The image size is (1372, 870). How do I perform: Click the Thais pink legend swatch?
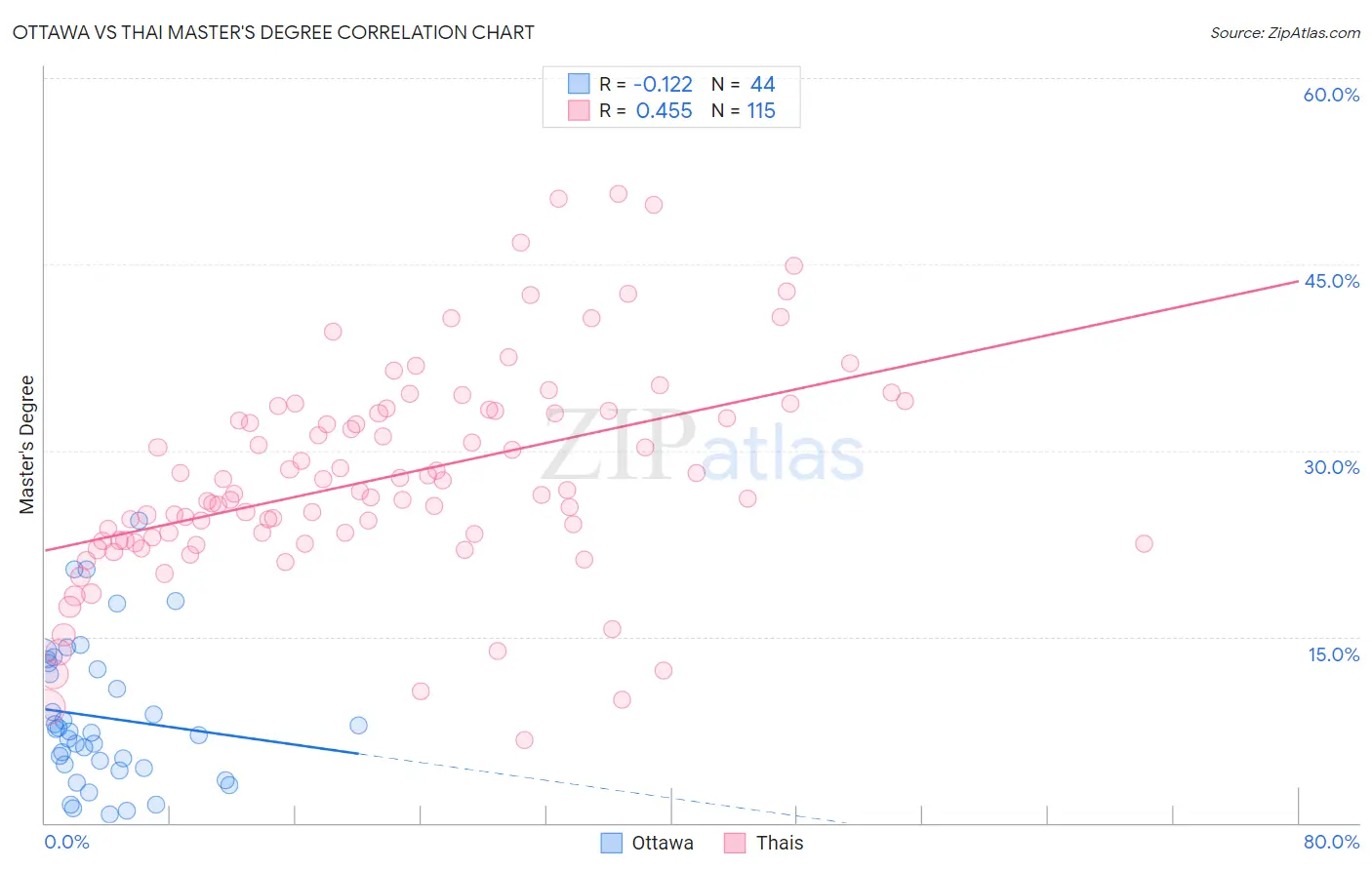[x=736, y=843]
